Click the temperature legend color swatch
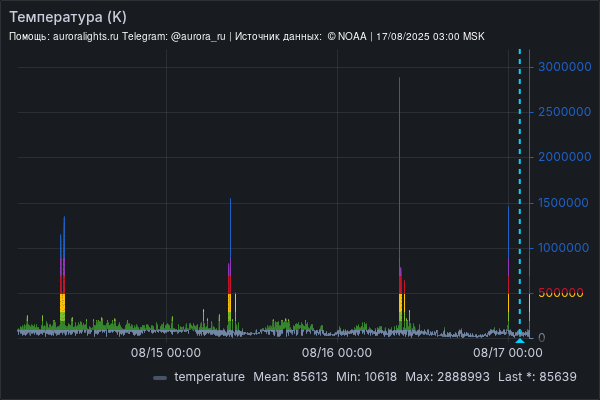The image size is (600, 400). tap(160, 378)
